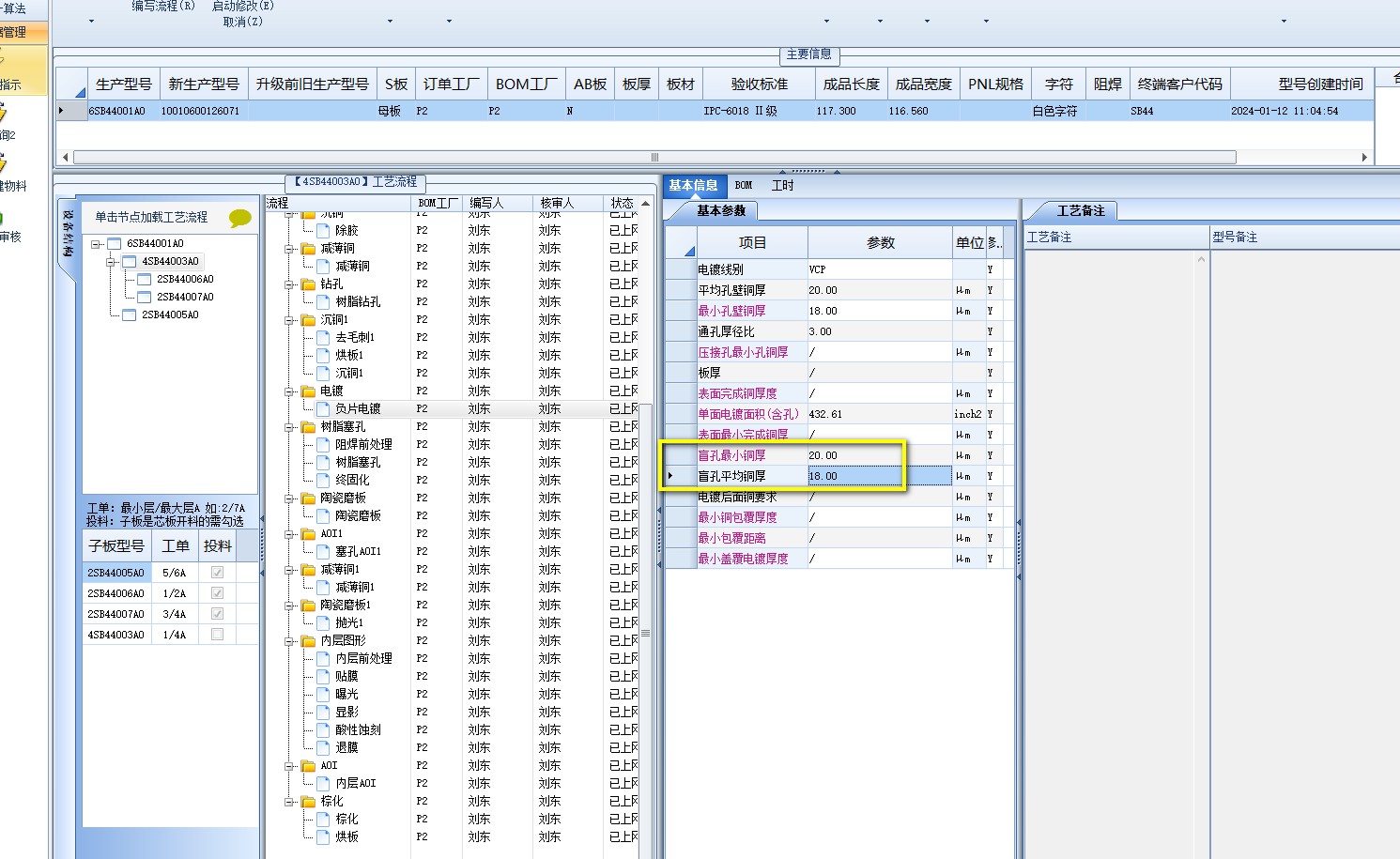The image size is (1400, 859).
Task: Collapse the 减薄铜1 process group
Action: pyautogui.click(x=290, y=570)
